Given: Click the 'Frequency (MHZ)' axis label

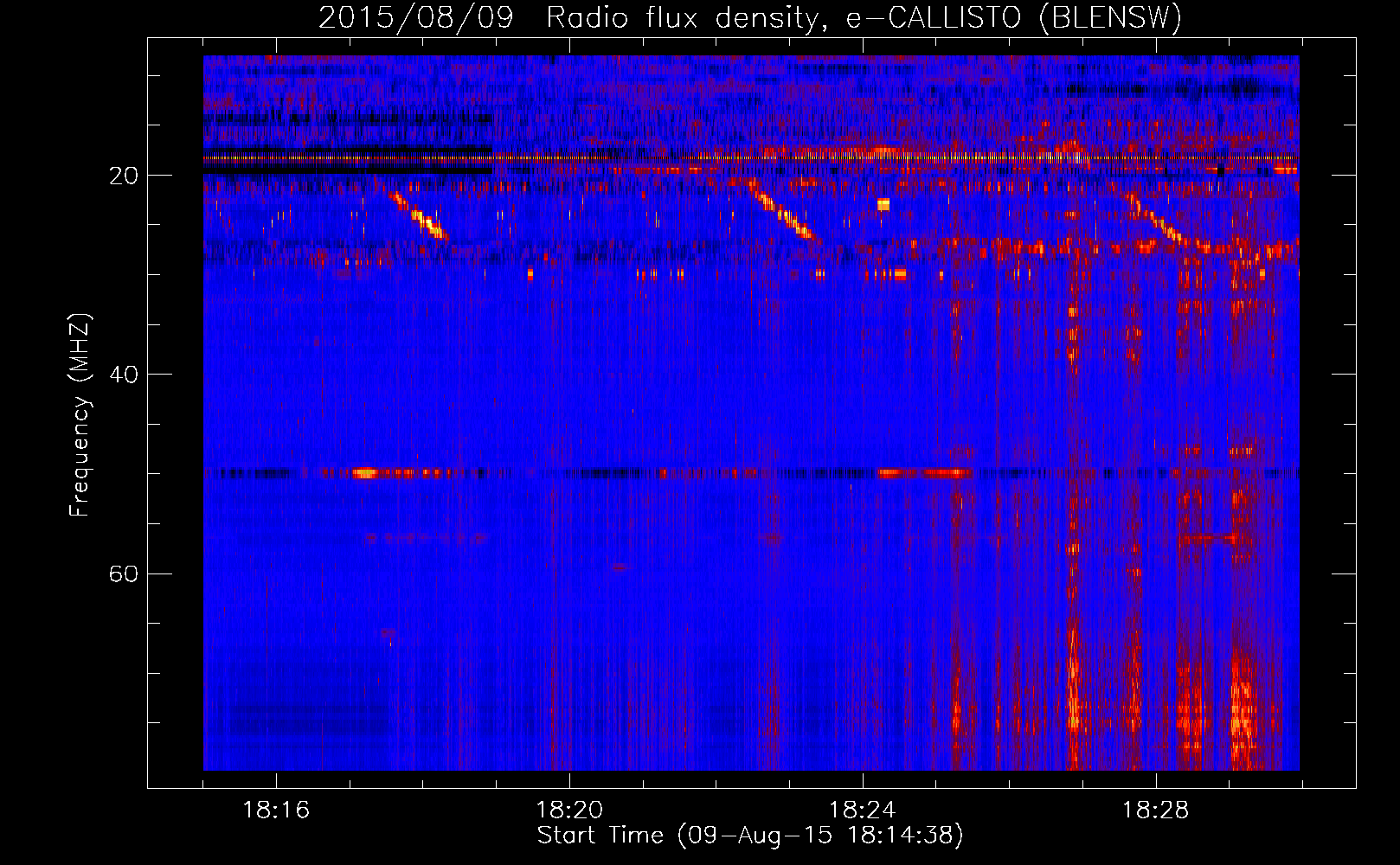Looking at the screenshot, I should pos(80,416).
